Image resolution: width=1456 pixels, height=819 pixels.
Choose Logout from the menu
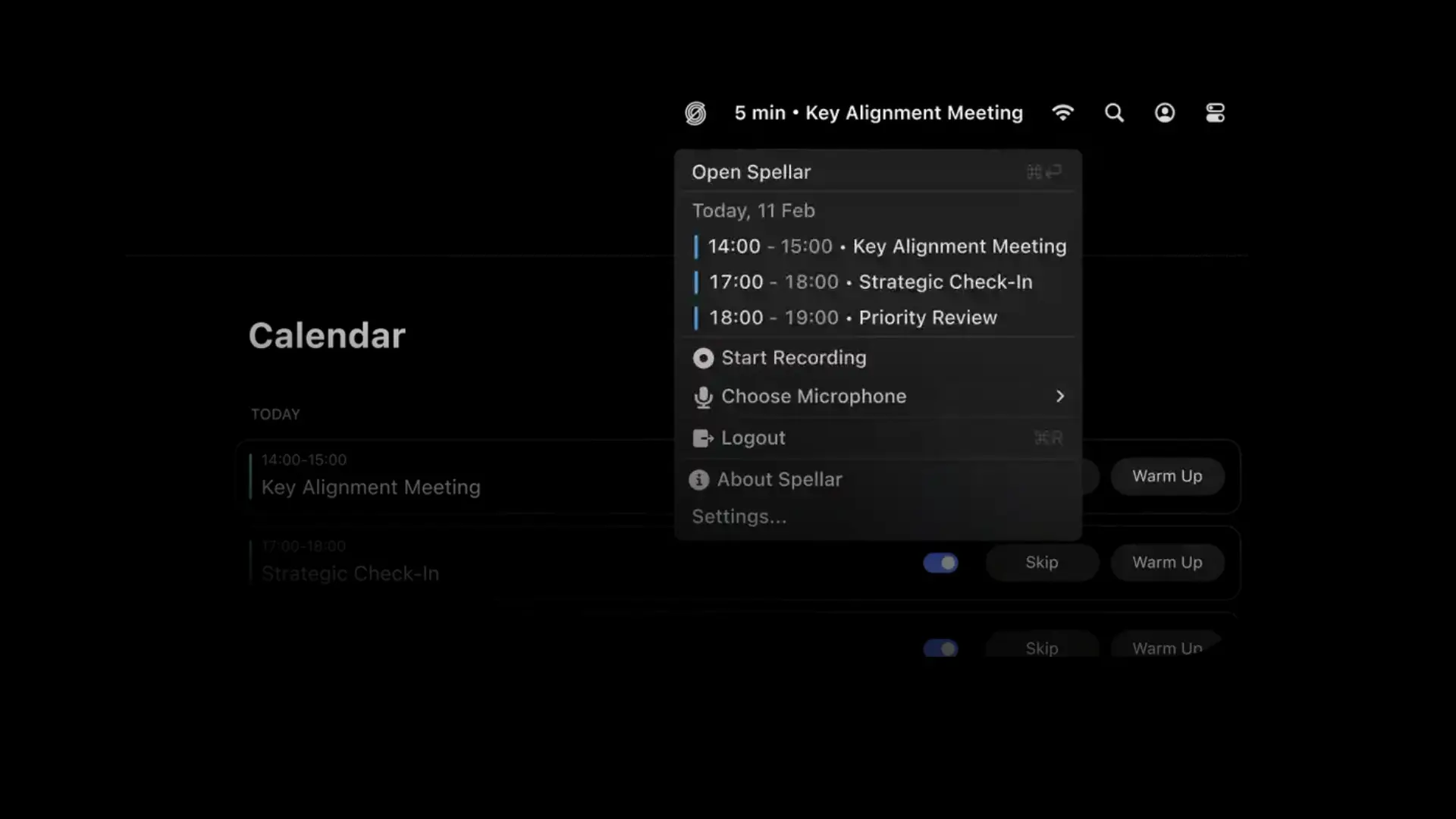878,438
